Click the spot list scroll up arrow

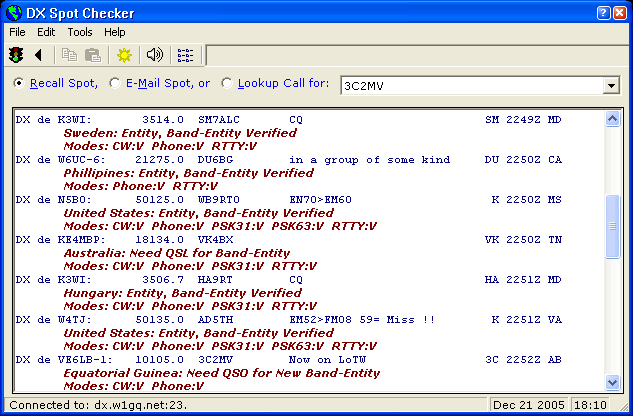click(612, 119)
